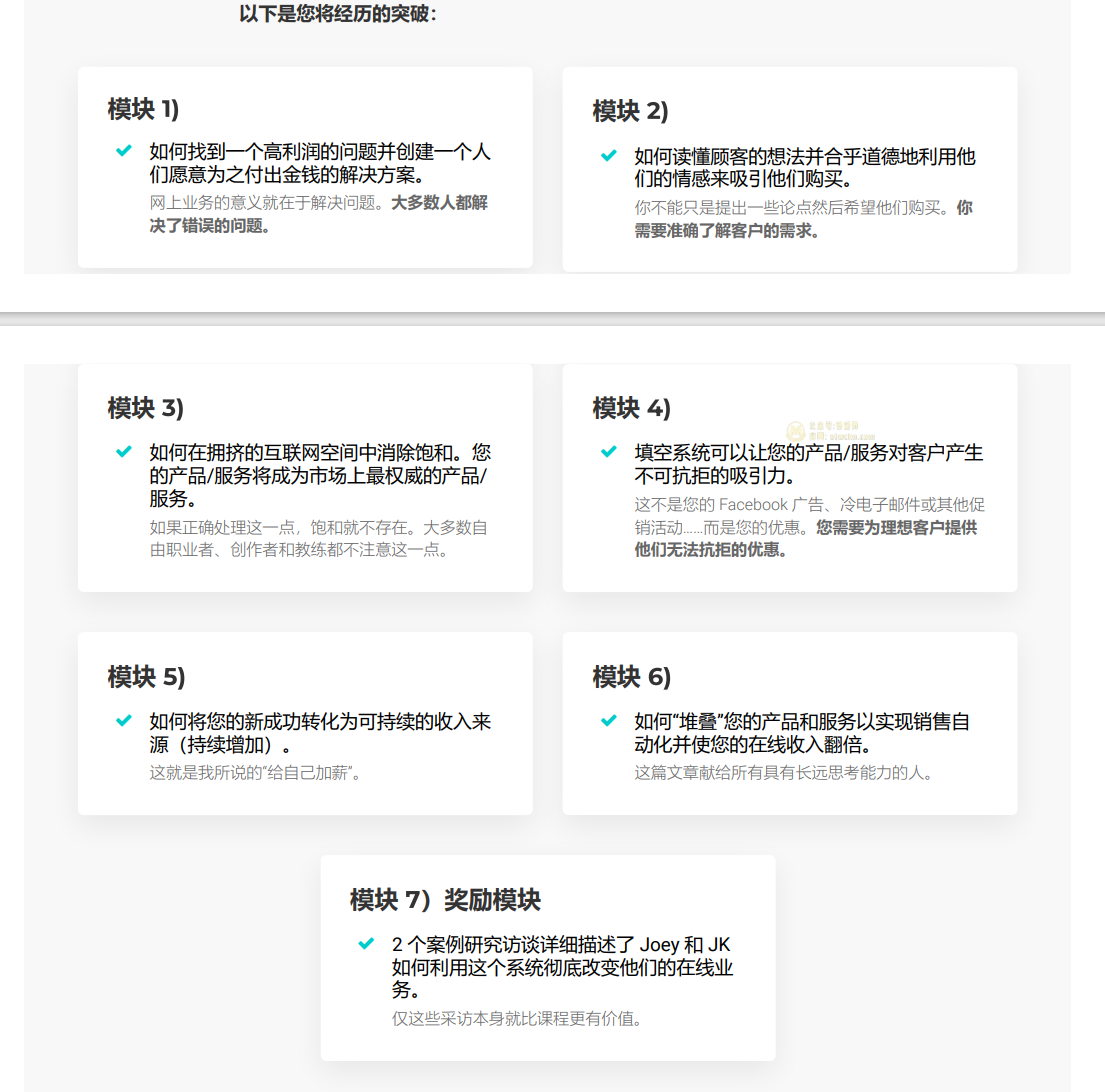Select the 模块 2) heading
Viewport: 1105px width, 1092px height.
(x=630, y=110)
